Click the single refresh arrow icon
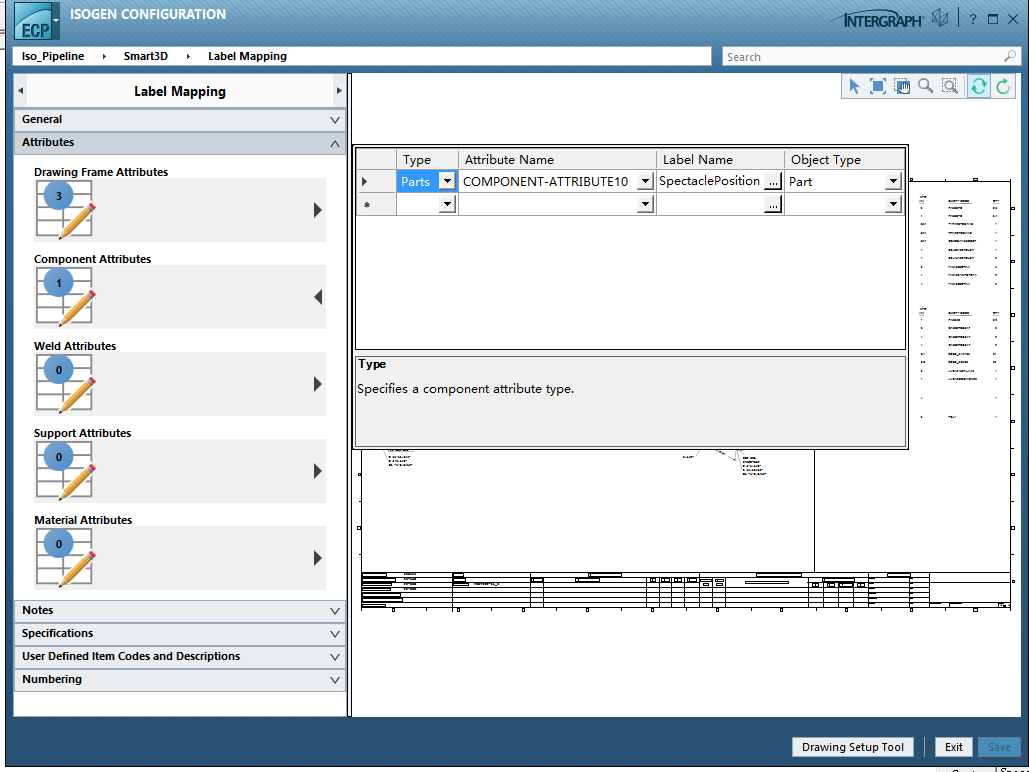 (x=1003, y=86)
